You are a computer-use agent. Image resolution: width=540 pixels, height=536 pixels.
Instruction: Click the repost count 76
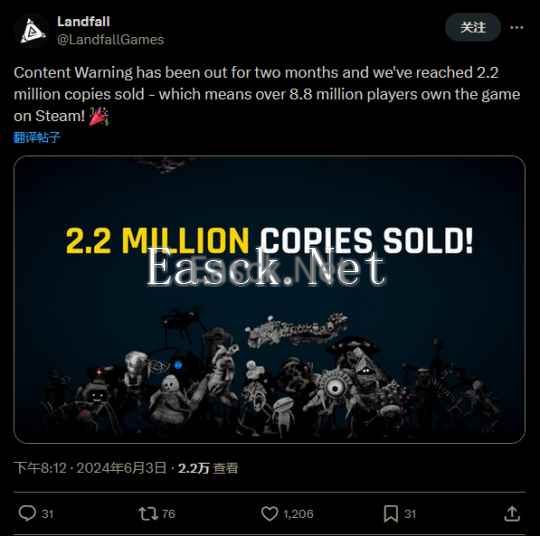pos(168,514)
